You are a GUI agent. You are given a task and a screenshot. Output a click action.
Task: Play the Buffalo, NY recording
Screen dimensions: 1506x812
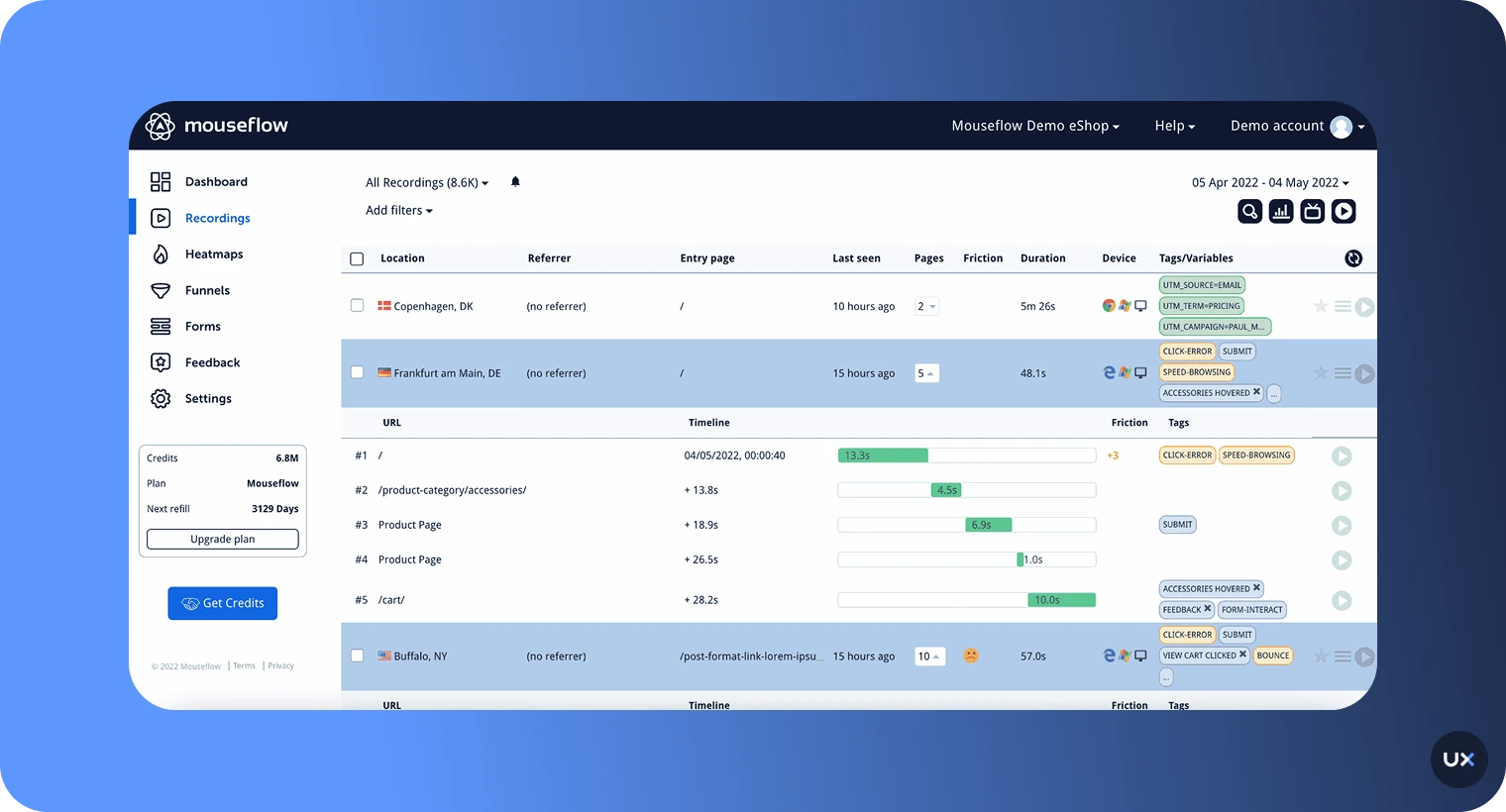[1364, 657]
